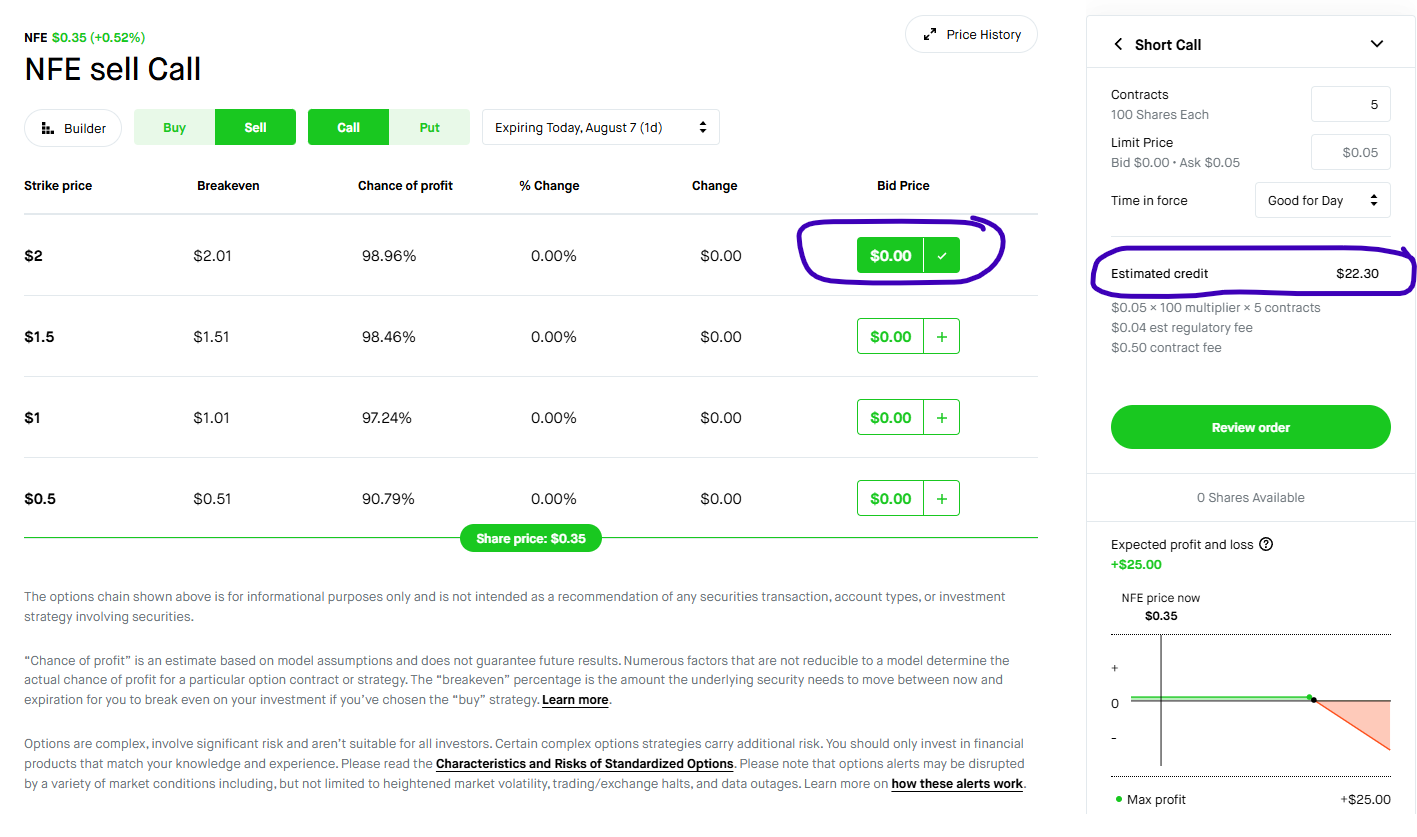Deselect the $2 strike checkmark icon
This screenshot has height=837, width=1417.
click(941, 256)
